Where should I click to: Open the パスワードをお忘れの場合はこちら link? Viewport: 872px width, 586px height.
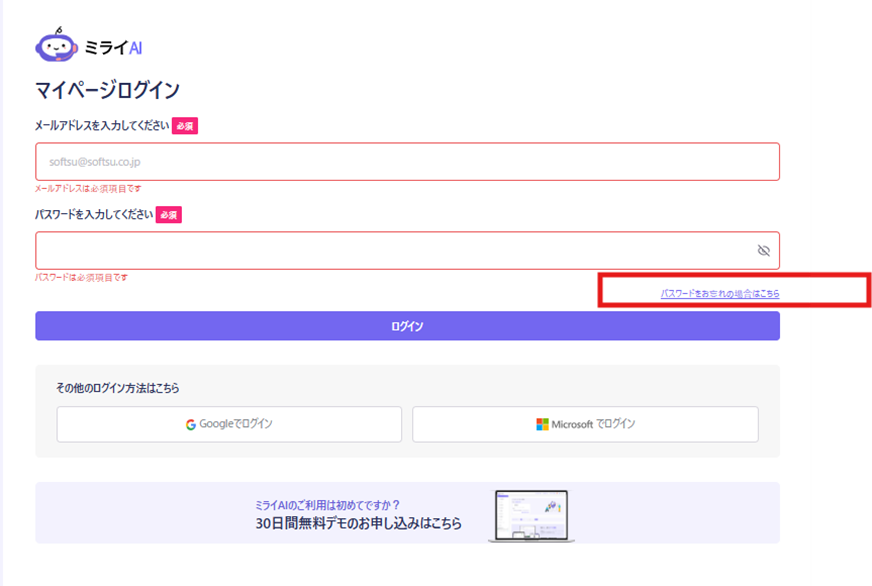pos(720,294)
